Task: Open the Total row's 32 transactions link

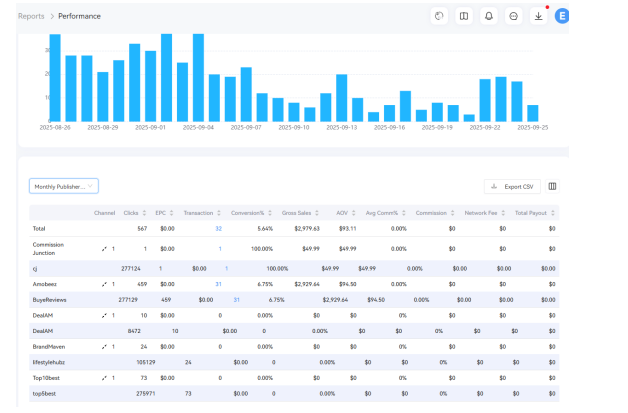Action: pyautogui.click(x=218, y=229)
